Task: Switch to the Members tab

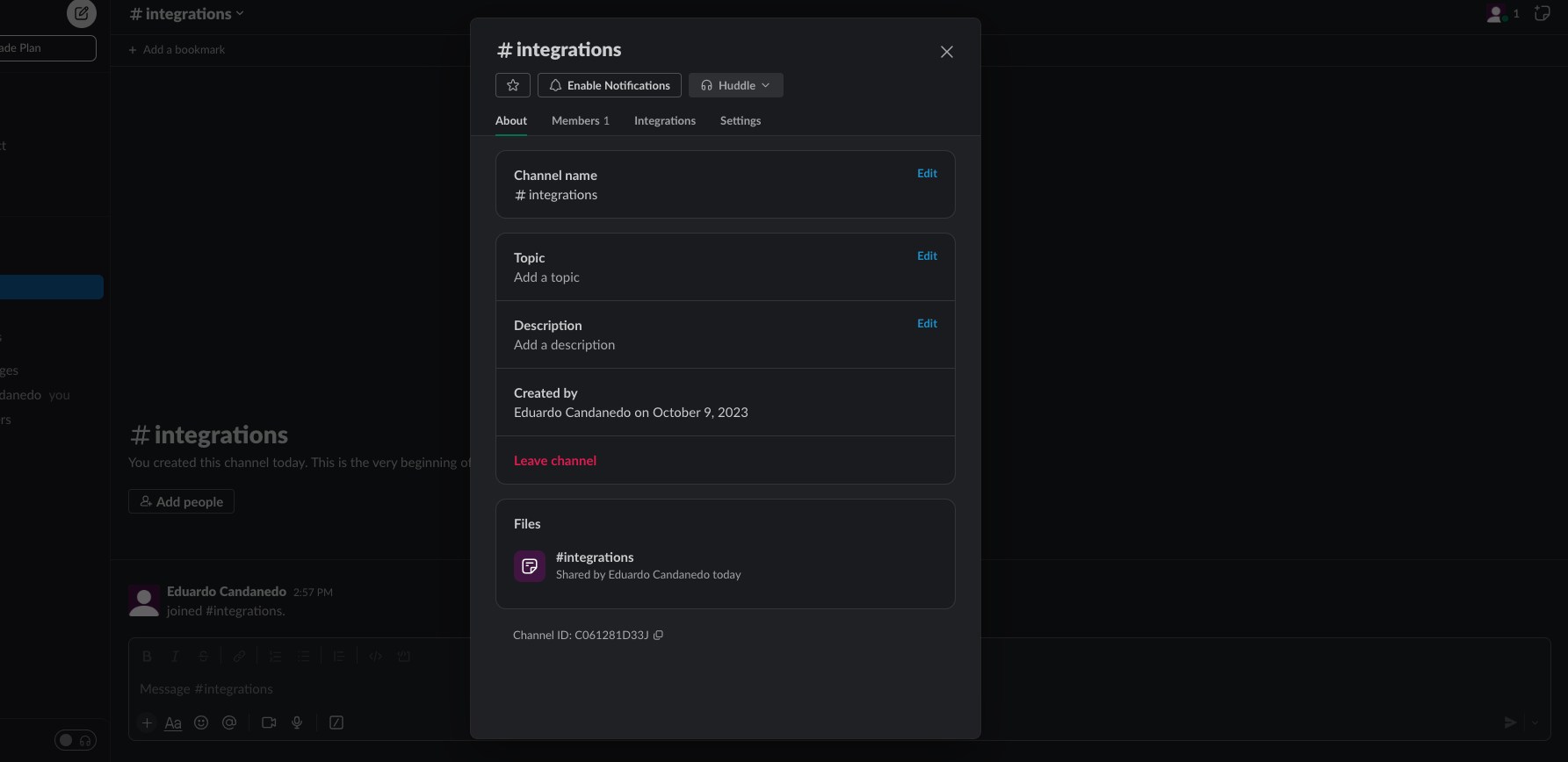Action: (x=580, y=121)
